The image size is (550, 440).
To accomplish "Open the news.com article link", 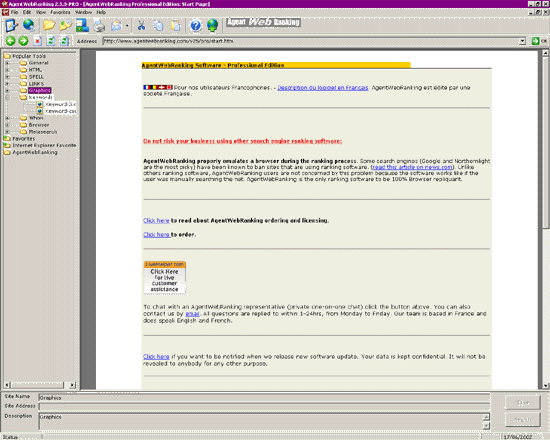I will [412, 167].
